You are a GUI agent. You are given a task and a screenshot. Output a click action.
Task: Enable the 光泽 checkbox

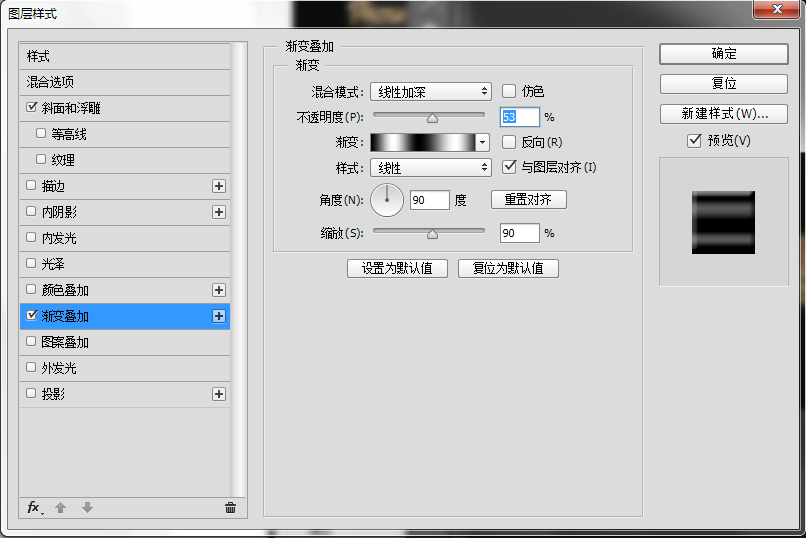(x=31, y=264)
